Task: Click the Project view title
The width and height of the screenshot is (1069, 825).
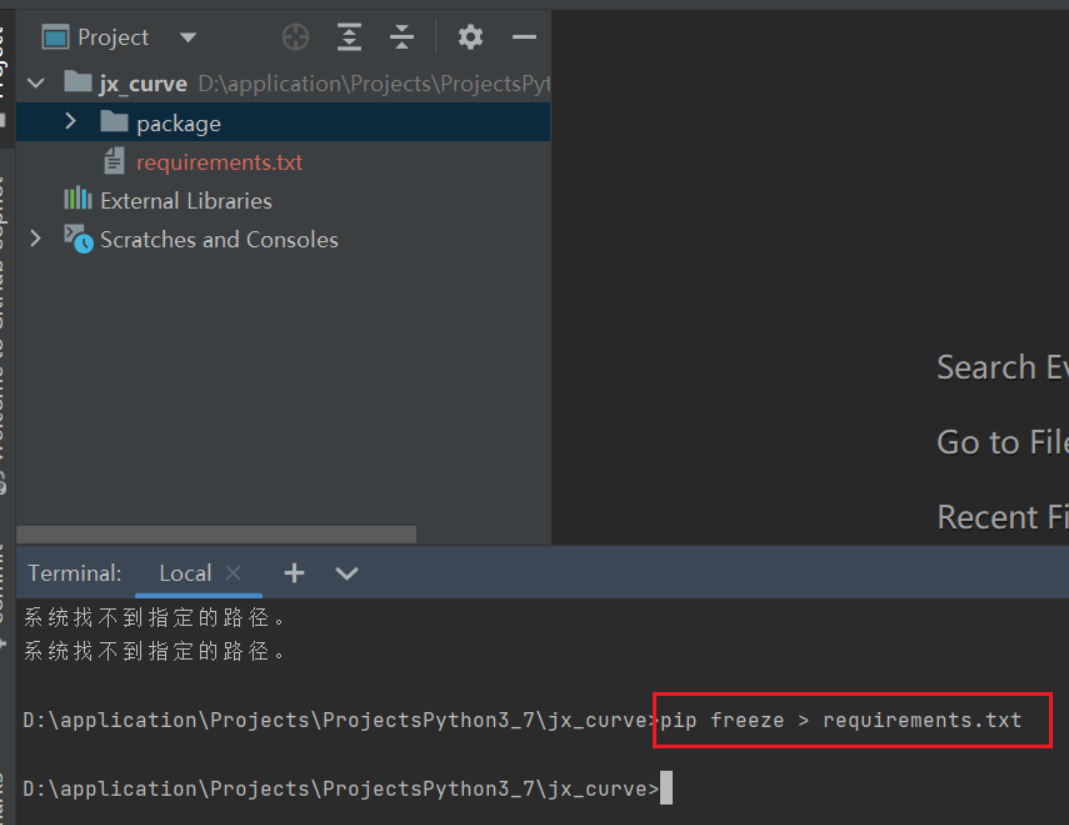Action: tap(113, 38)
